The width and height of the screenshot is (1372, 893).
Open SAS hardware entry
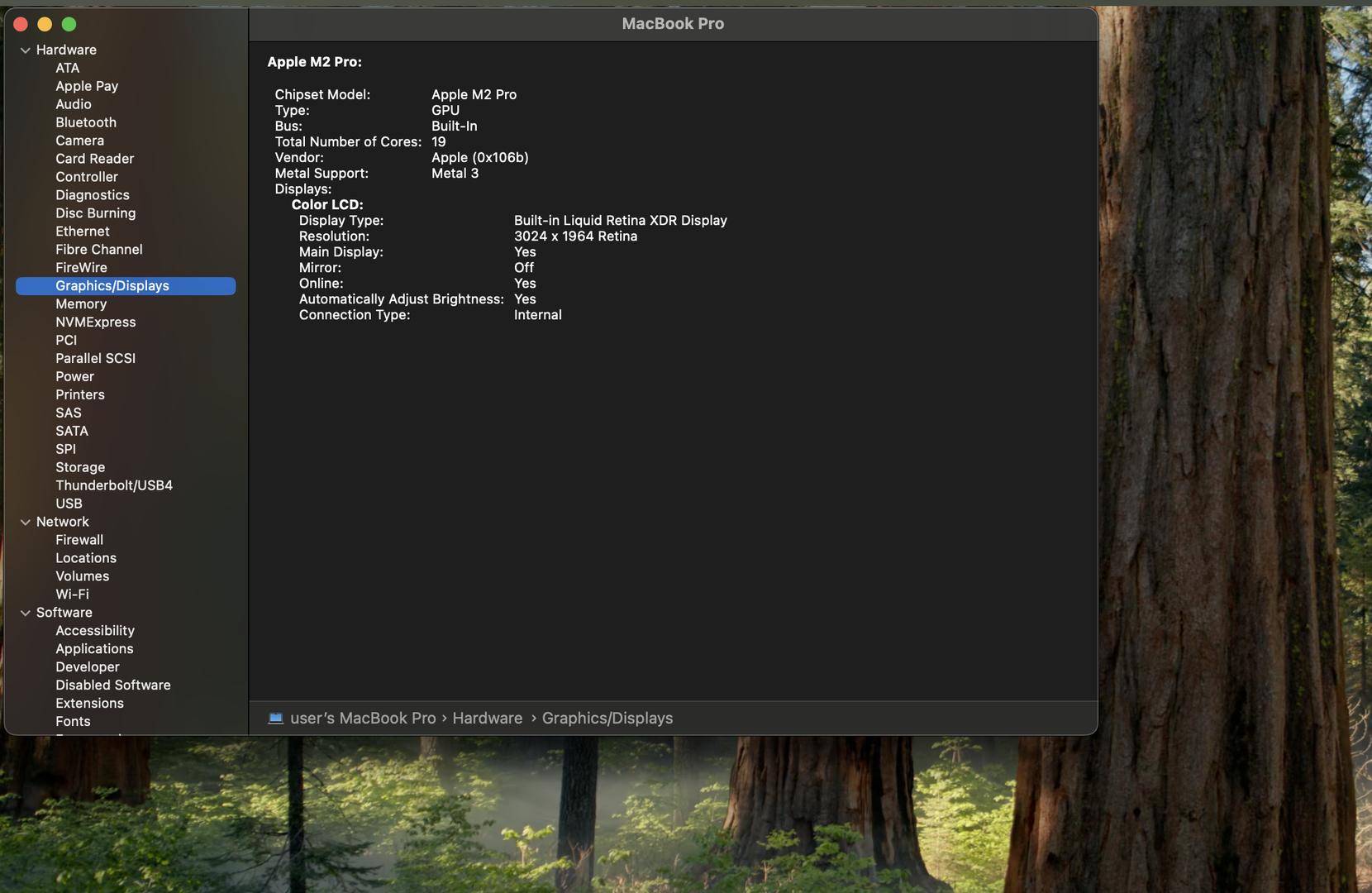(x=69, y=414)
